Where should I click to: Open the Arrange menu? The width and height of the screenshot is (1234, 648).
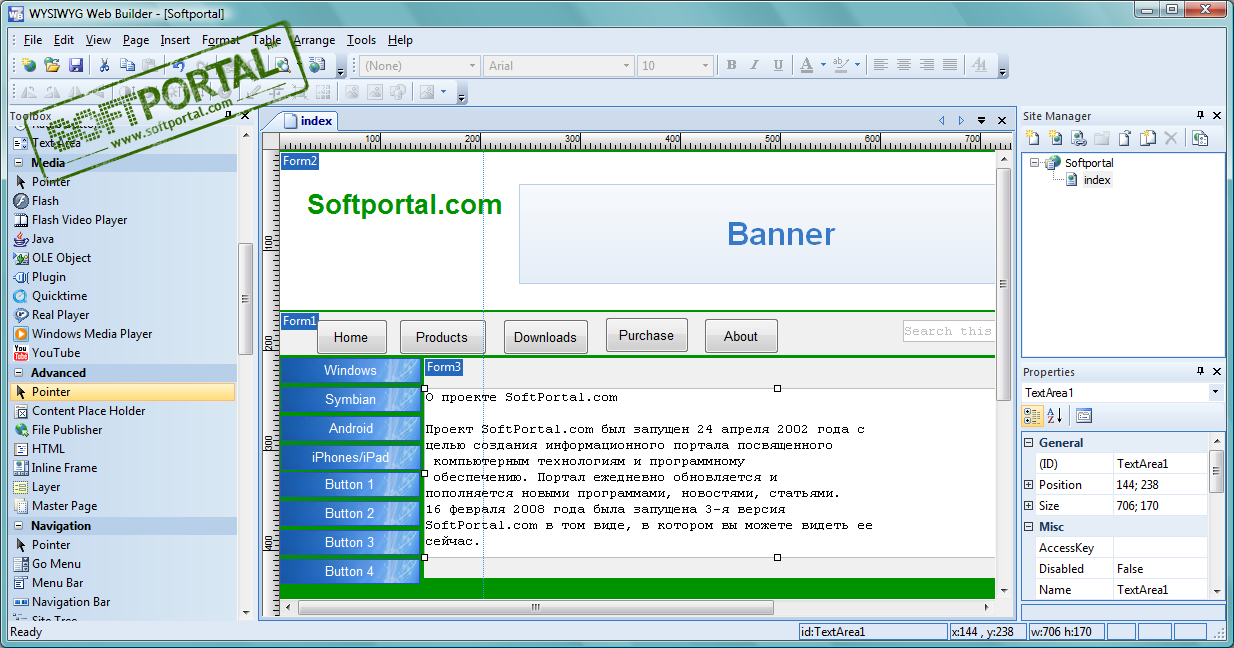coord(314,40)
